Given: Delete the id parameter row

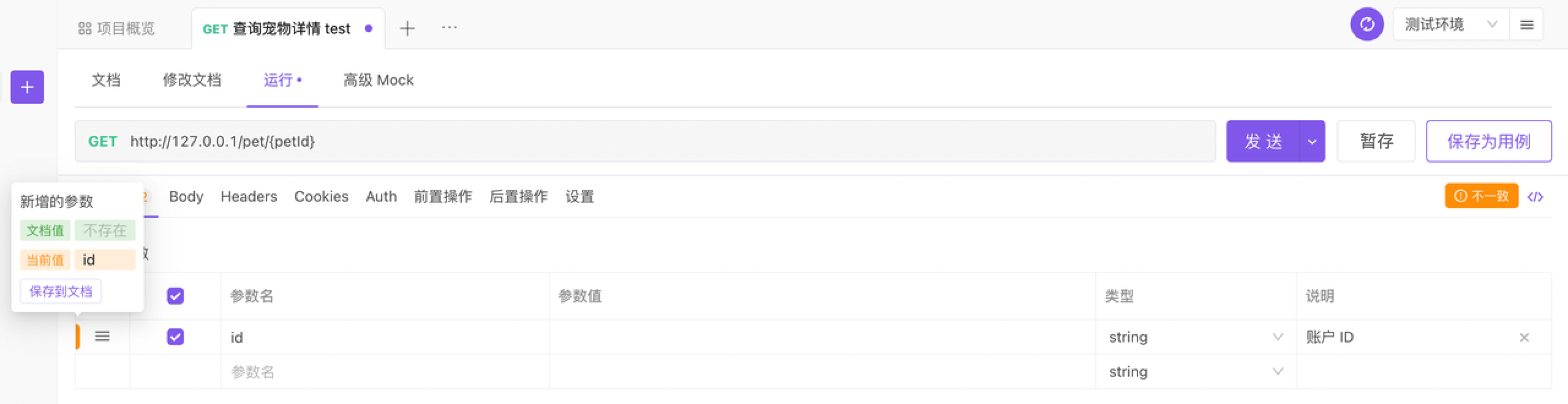Looking at the screenshot, I should click(x=1524, y=337).
